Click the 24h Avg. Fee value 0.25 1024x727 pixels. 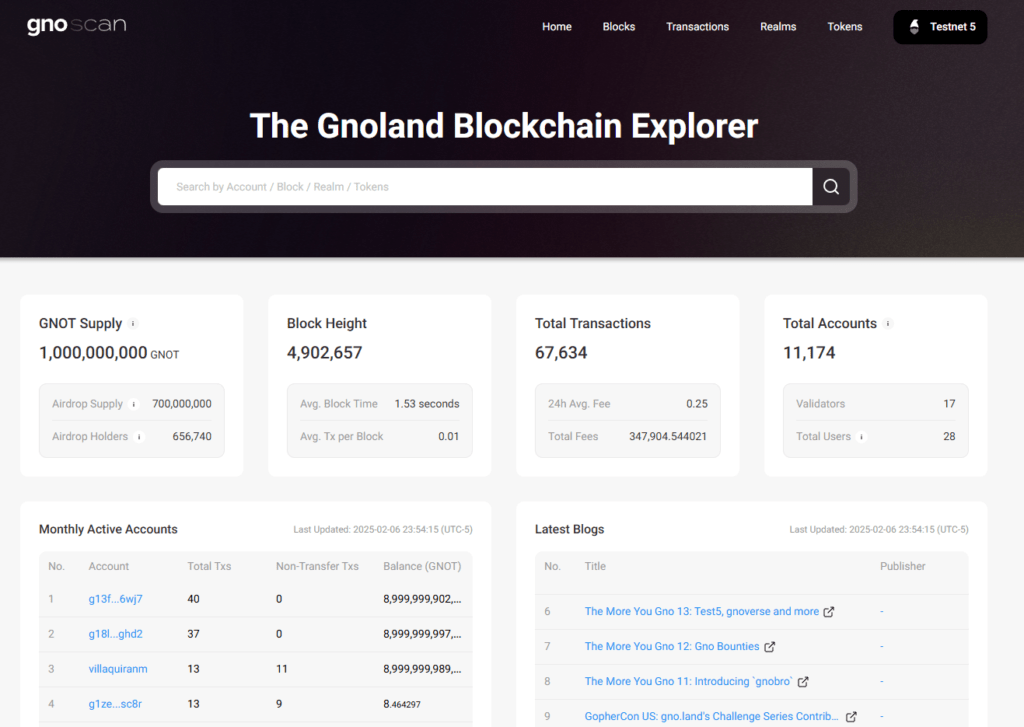tap(697, 404)
